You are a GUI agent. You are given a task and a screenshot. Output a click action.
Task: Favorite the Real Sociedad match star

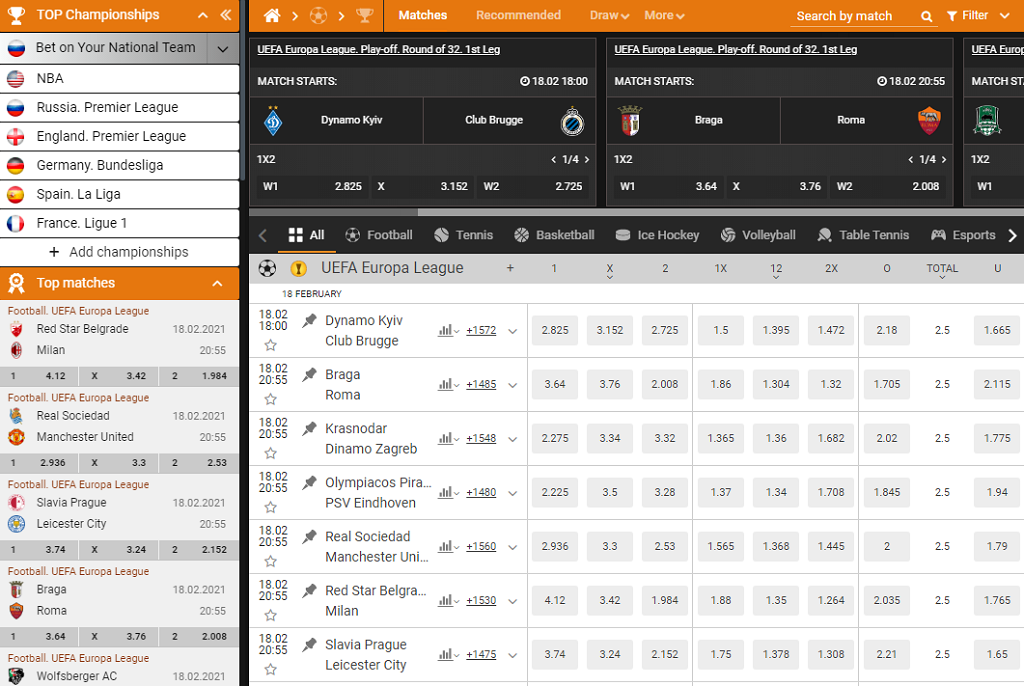click(270, 561)
